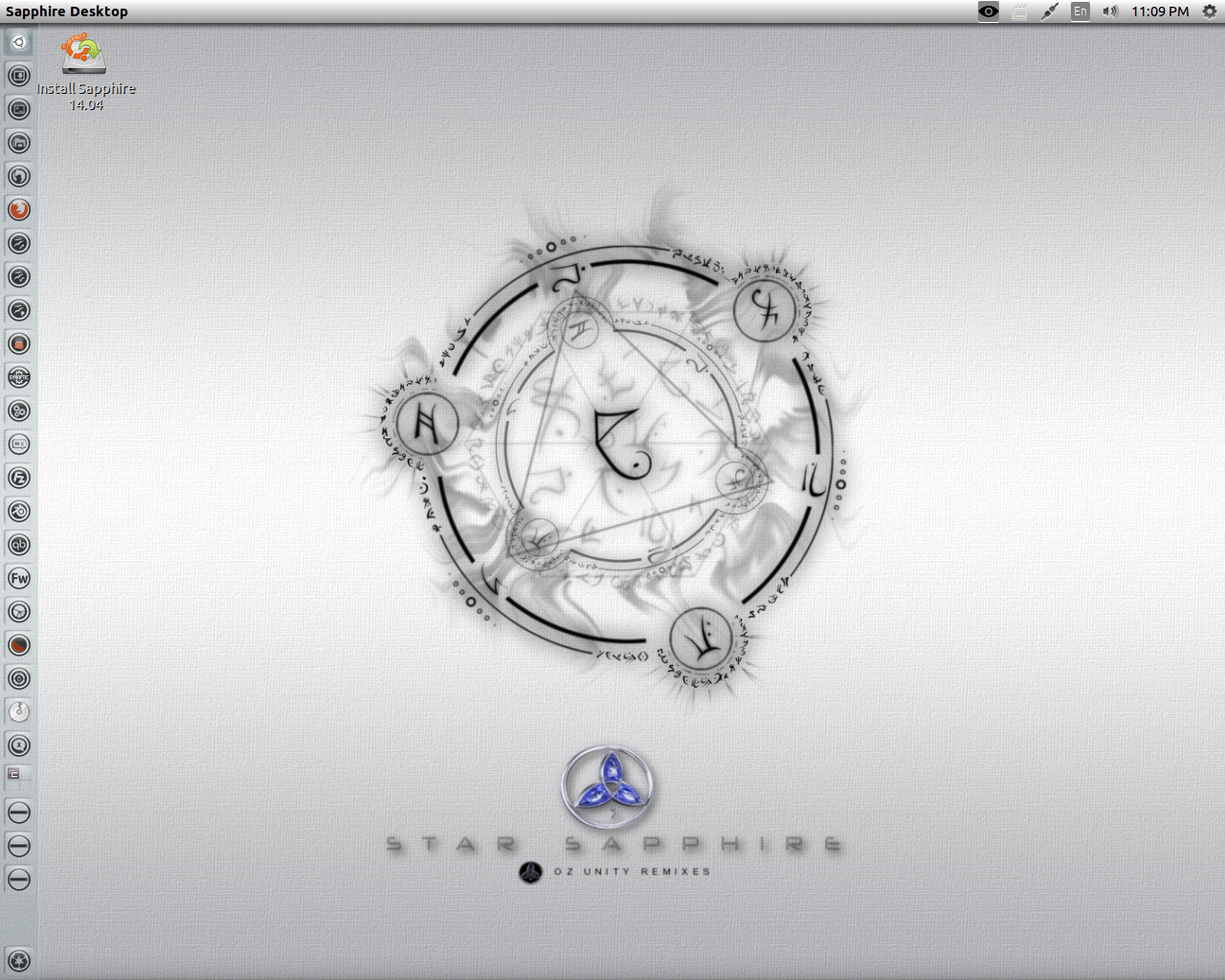Viewport: 1225px width, 980px height.
Task: Open the concentric target dock icon
Action: [x=19, y=679]
